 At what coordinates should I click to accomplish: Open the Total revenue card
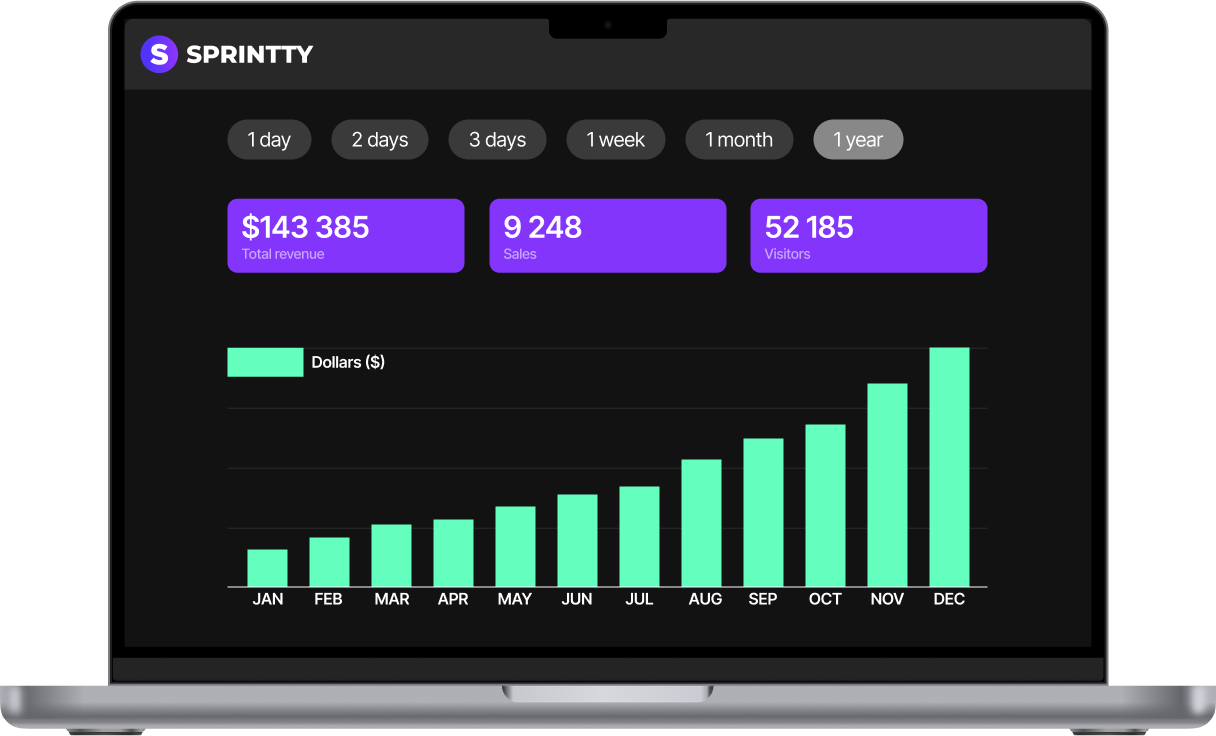(x=345, y=236)
